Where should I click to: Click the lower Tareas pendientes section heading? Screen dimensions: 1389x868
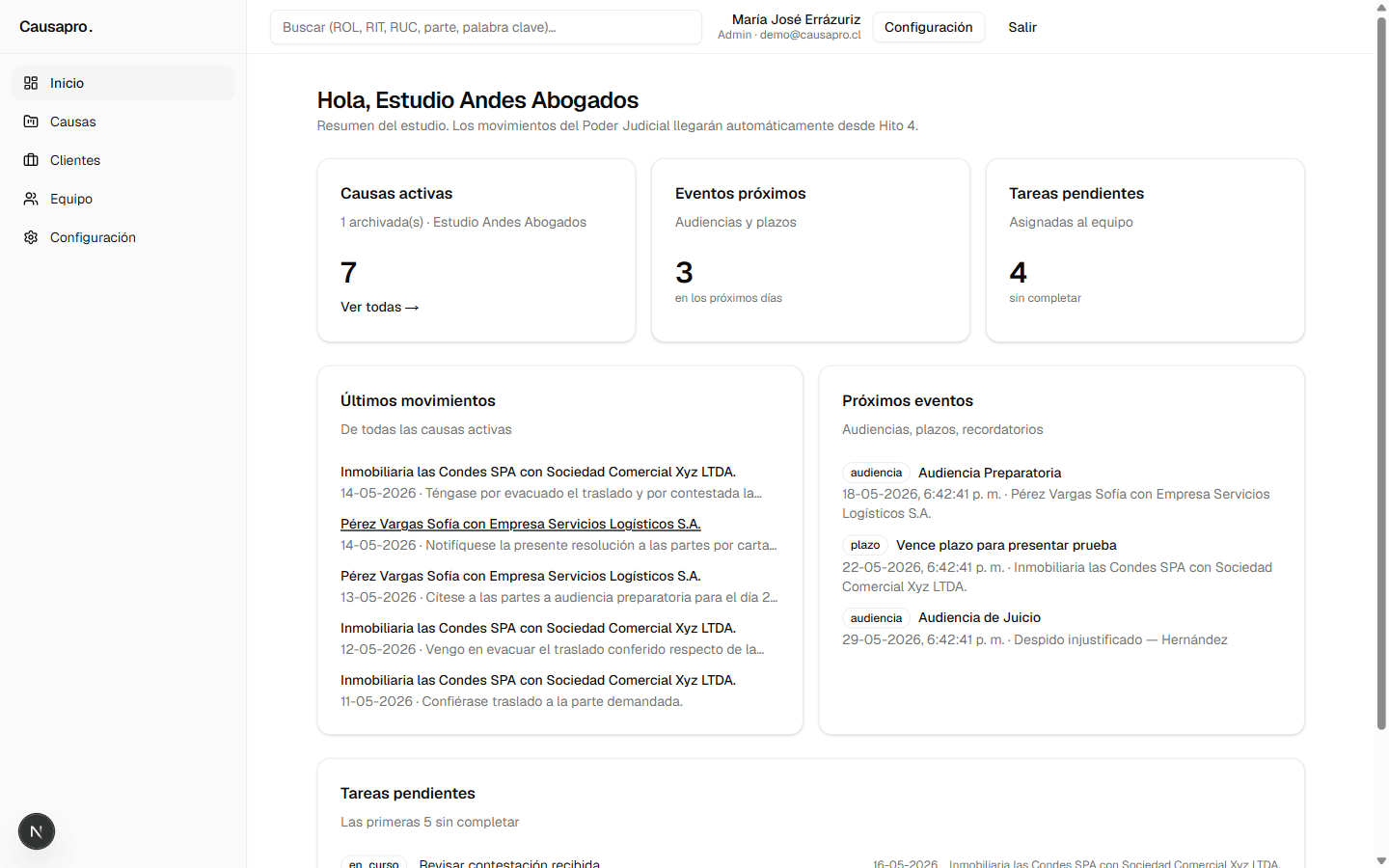[408, 793]
